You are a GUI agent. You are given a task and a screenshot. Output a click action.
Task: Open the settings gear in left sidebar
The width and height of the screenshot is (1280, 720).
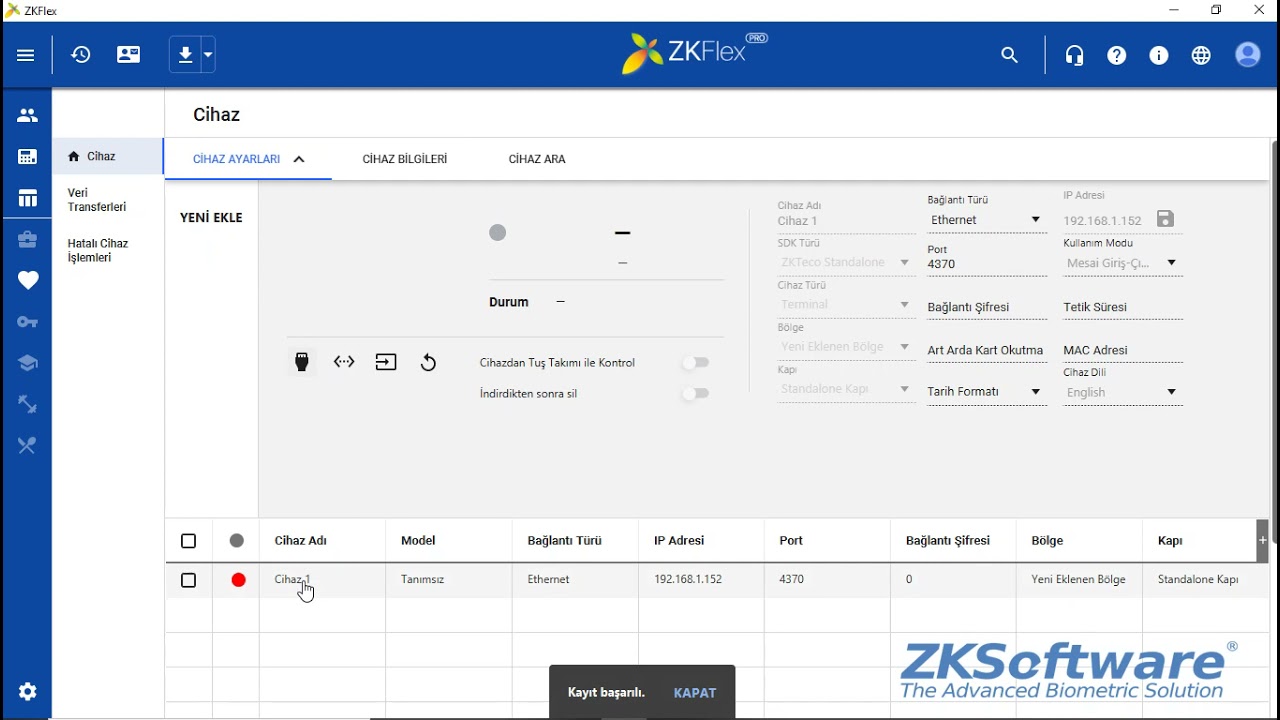coord(27,691)
